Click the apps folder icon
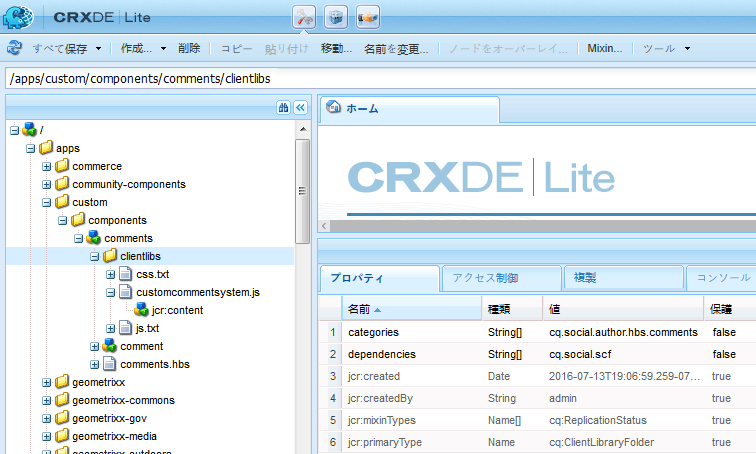The height and width of the screenshot is (454, 756). (46, 147)
